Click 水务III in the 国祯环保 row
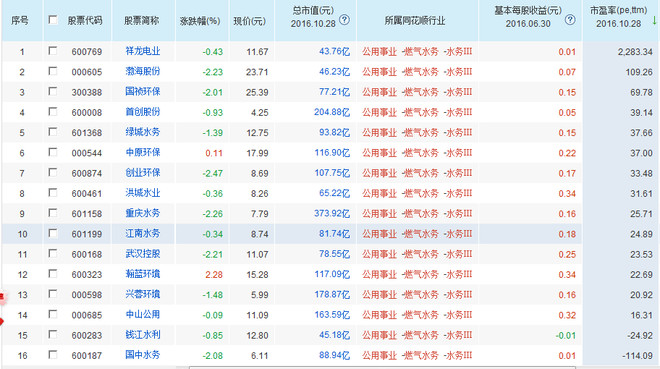 tap(458, 92)
